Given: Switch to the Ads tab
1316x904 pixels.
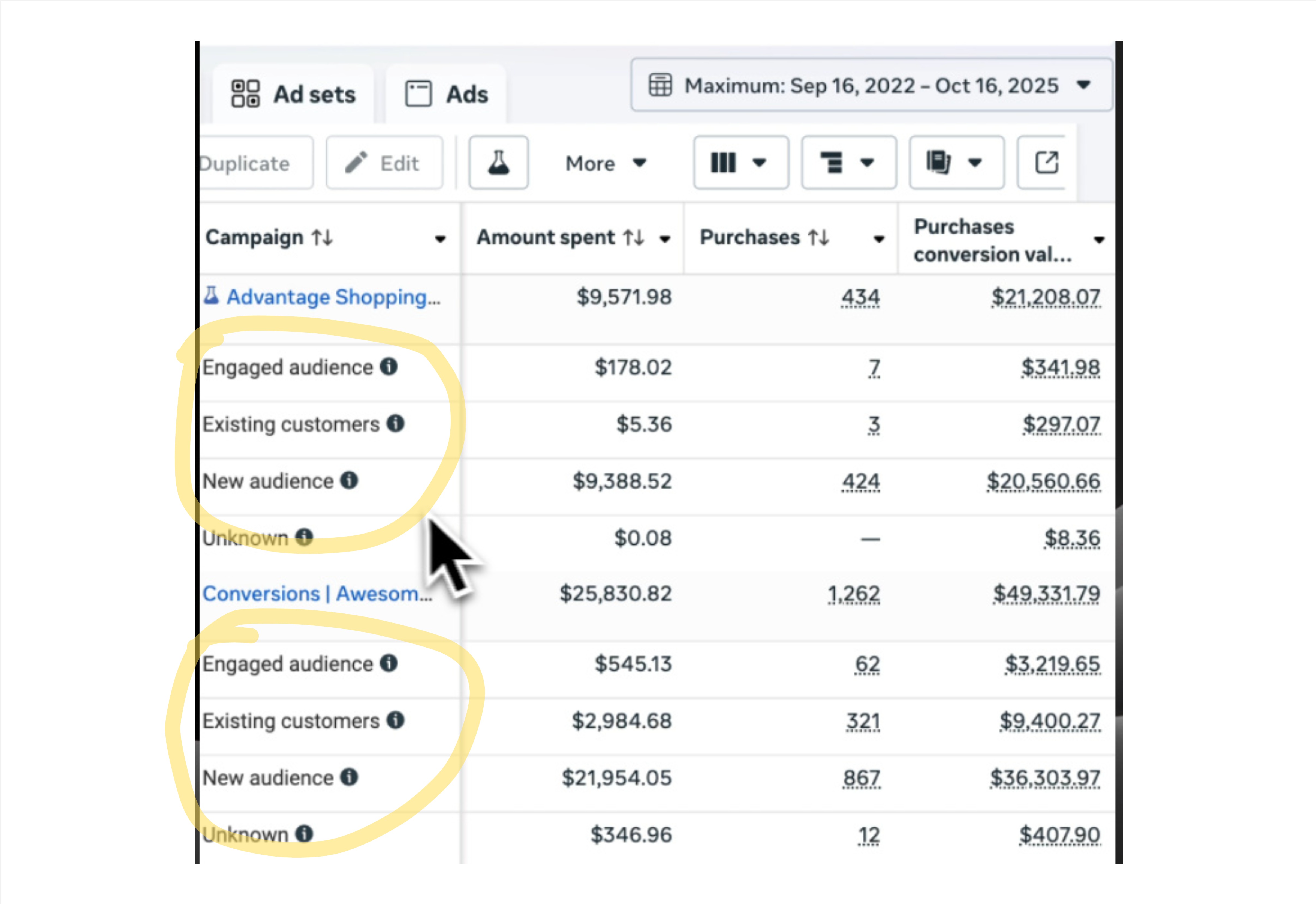Looking at the screenshot, I should pyautogui.click(x=446, y=95).
